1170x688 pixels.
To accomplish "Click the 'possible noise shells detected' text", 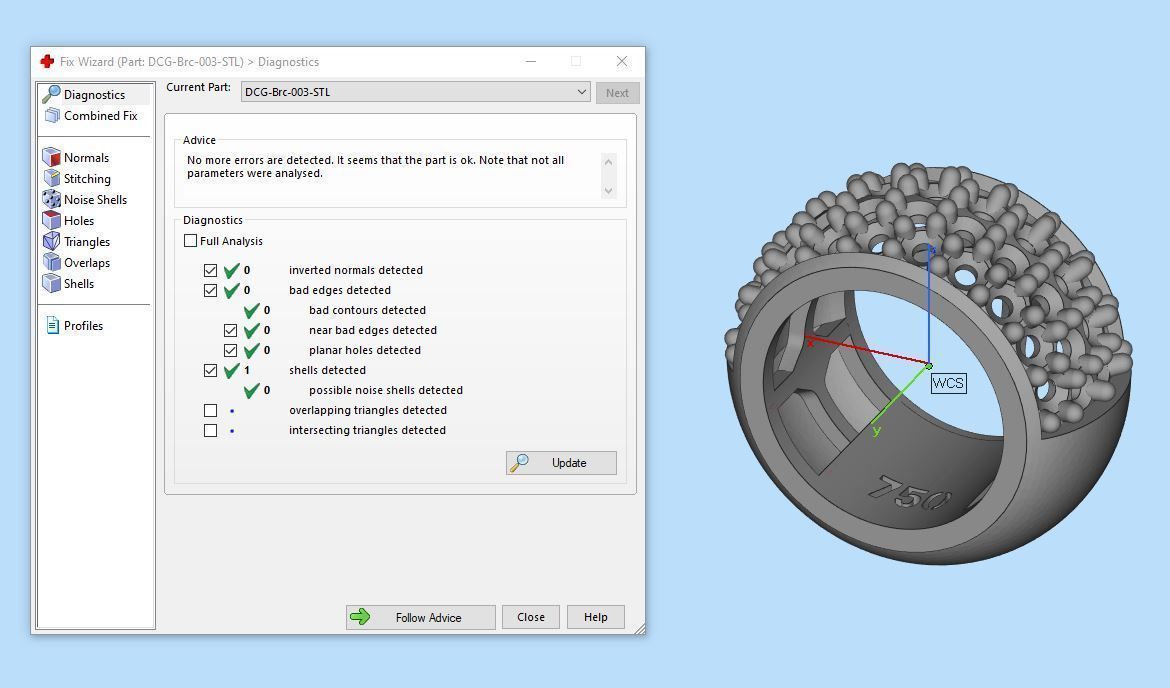I will (386, 390).
